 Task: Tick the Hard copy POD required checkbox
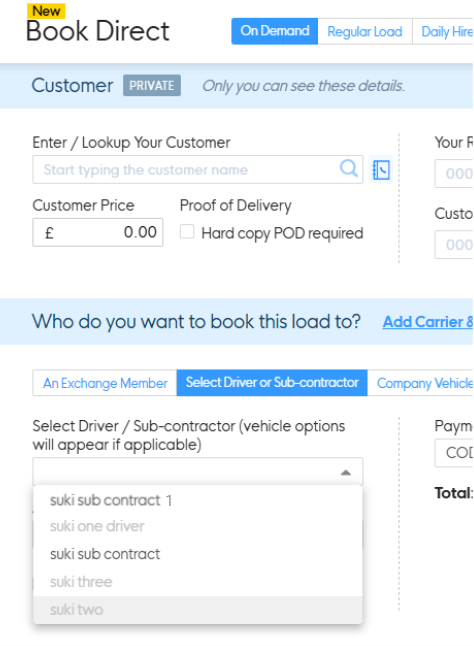187,232
